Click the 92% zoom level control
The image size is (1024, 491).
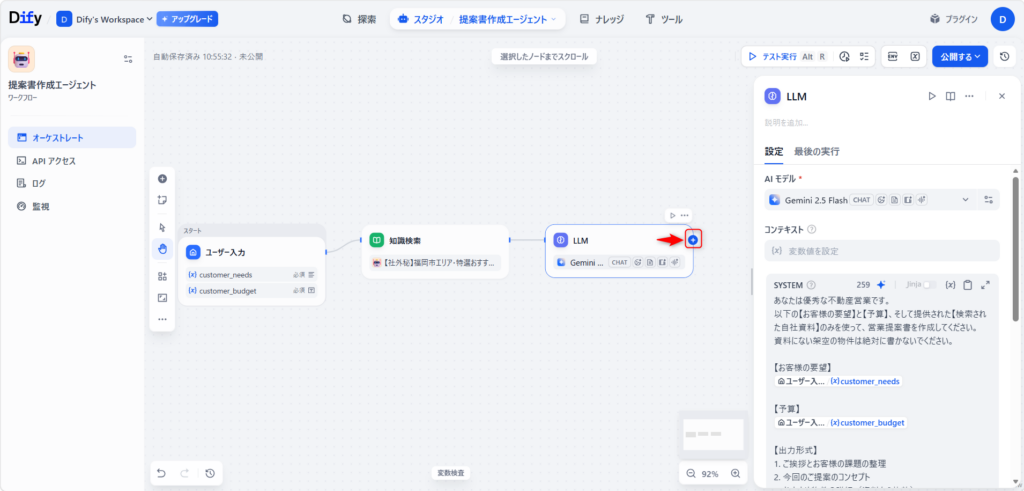coord(709,473)
